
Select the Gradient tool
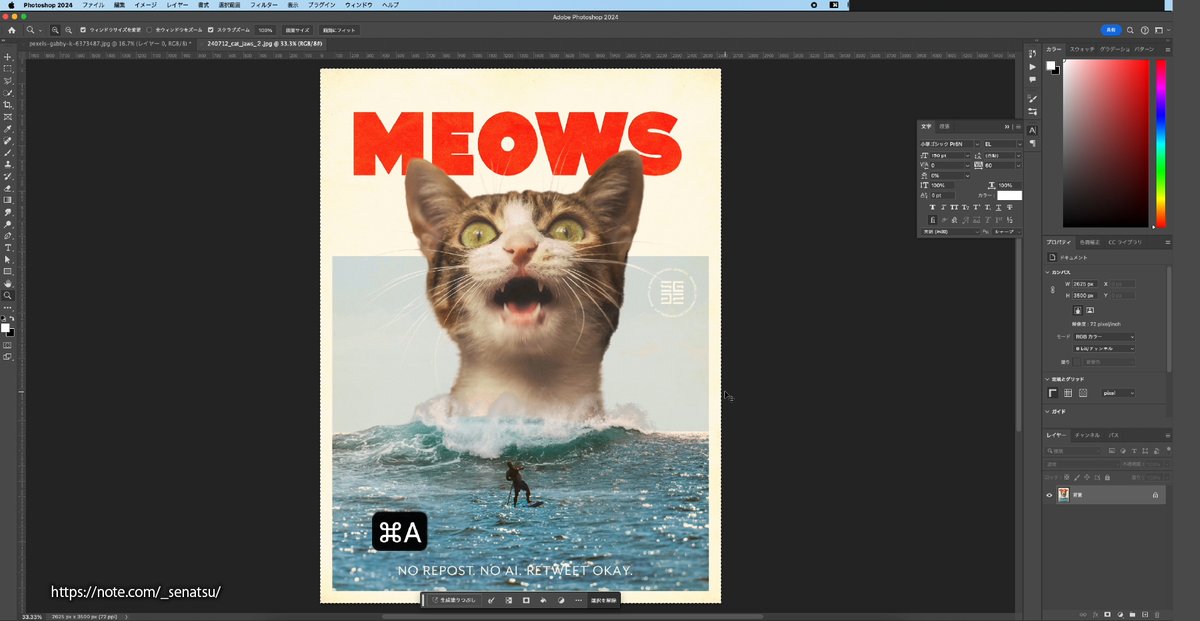(8, 200)
